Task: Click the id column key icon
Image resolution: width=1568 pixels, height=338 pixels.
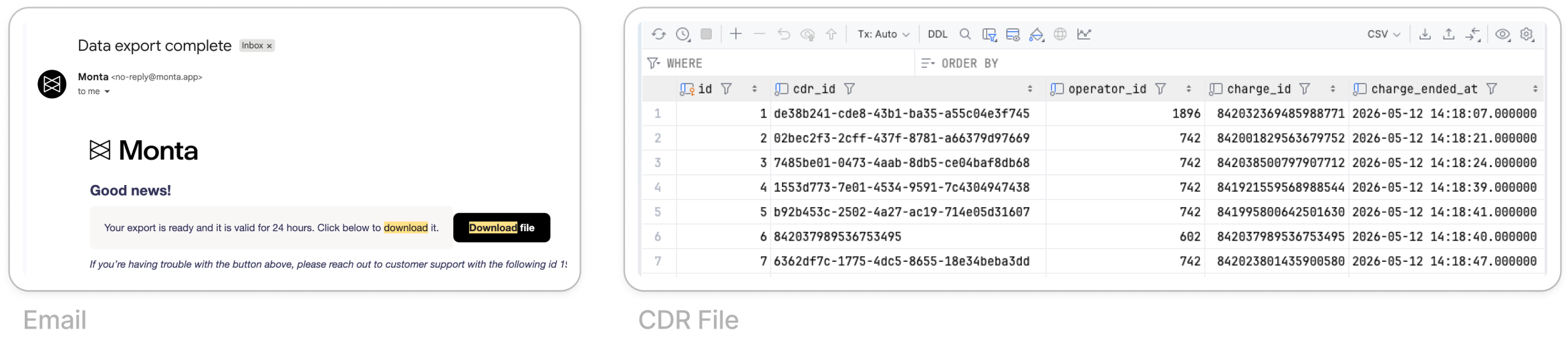Action: coord(686,89)
